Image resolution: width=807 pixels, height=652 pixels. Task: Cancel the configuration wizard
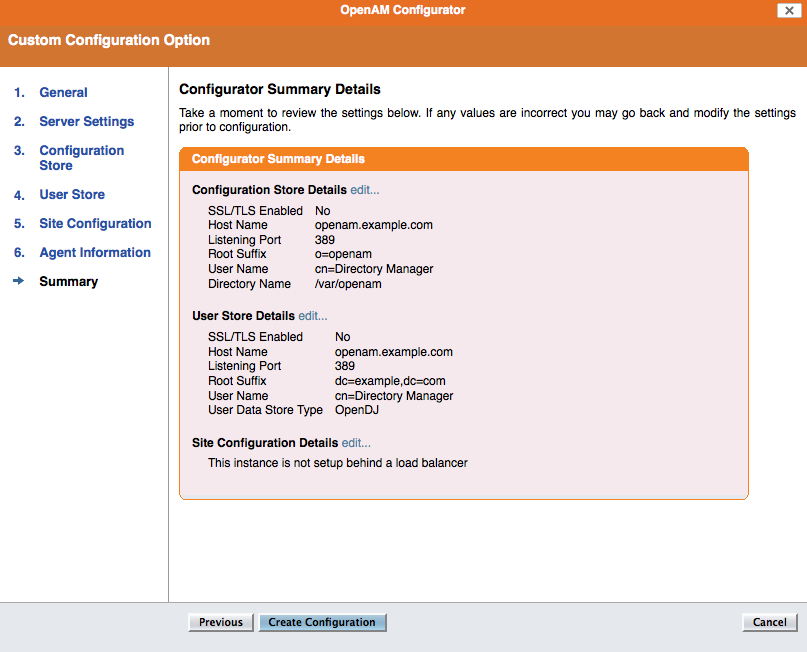[769, 622]
